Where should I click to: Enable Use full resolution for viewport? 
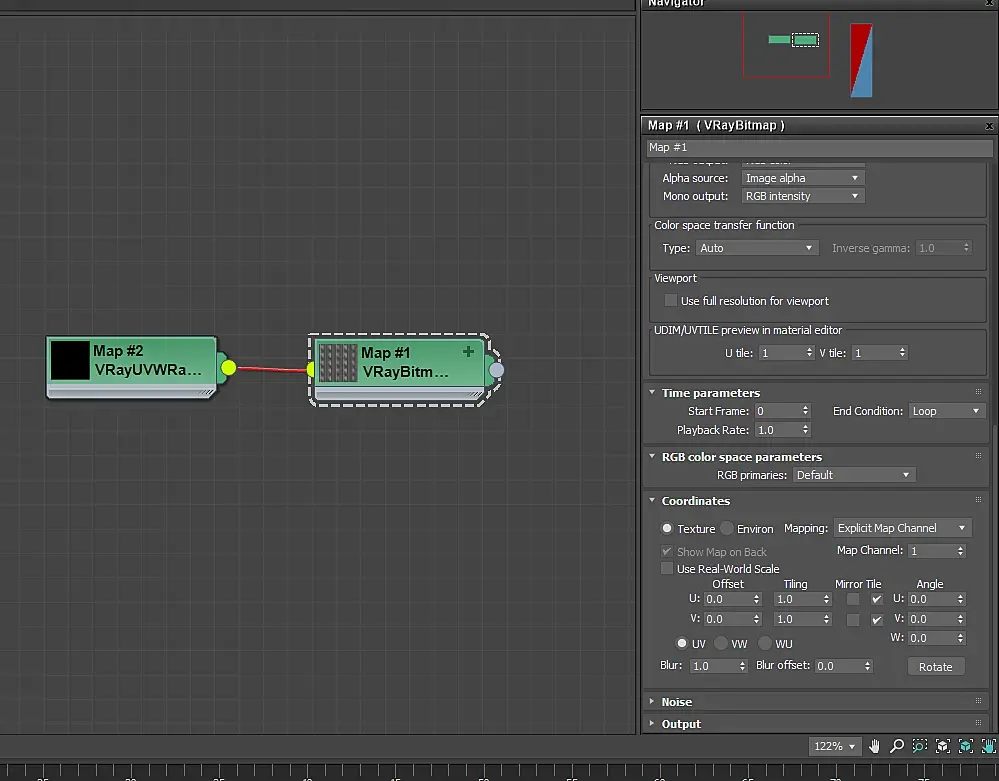pos(670,300)
